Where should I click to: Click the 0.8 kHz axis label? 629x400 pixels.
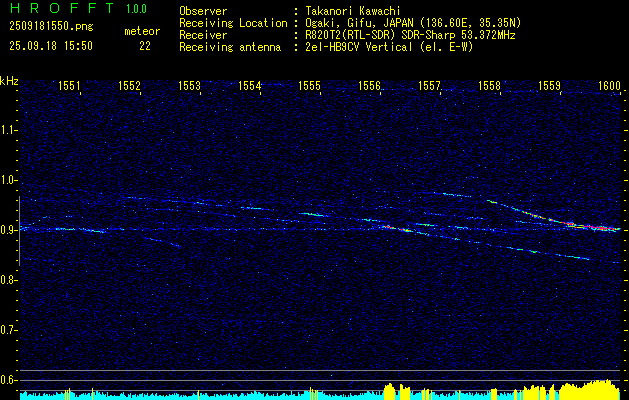tap(8, 280)
